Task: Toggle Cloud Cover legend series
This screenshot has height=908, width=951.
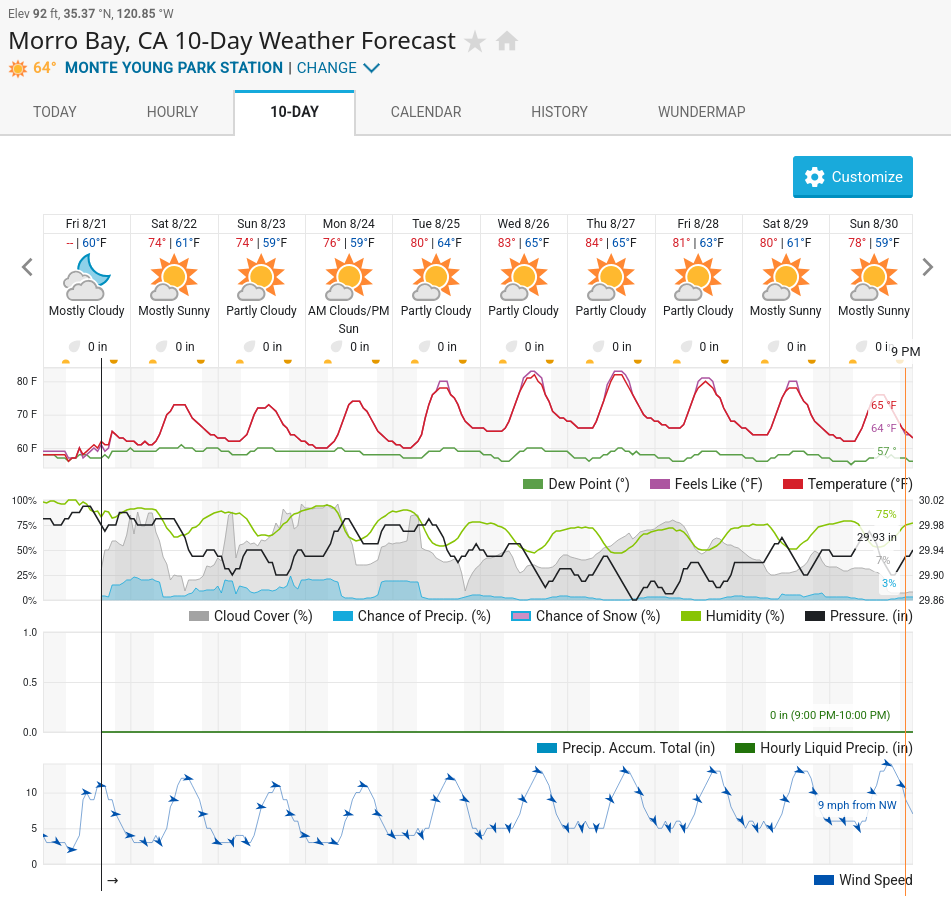Action: pyautogui.click(x=250, y=616)
